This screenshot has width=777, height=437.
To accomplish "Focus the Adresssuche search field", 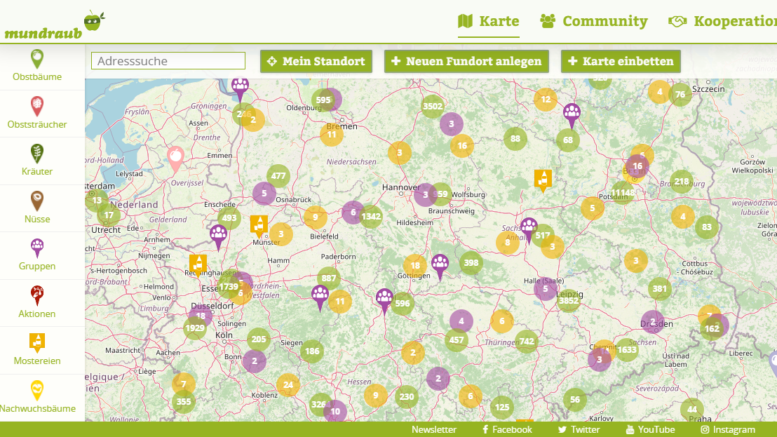I will (168, 61).
